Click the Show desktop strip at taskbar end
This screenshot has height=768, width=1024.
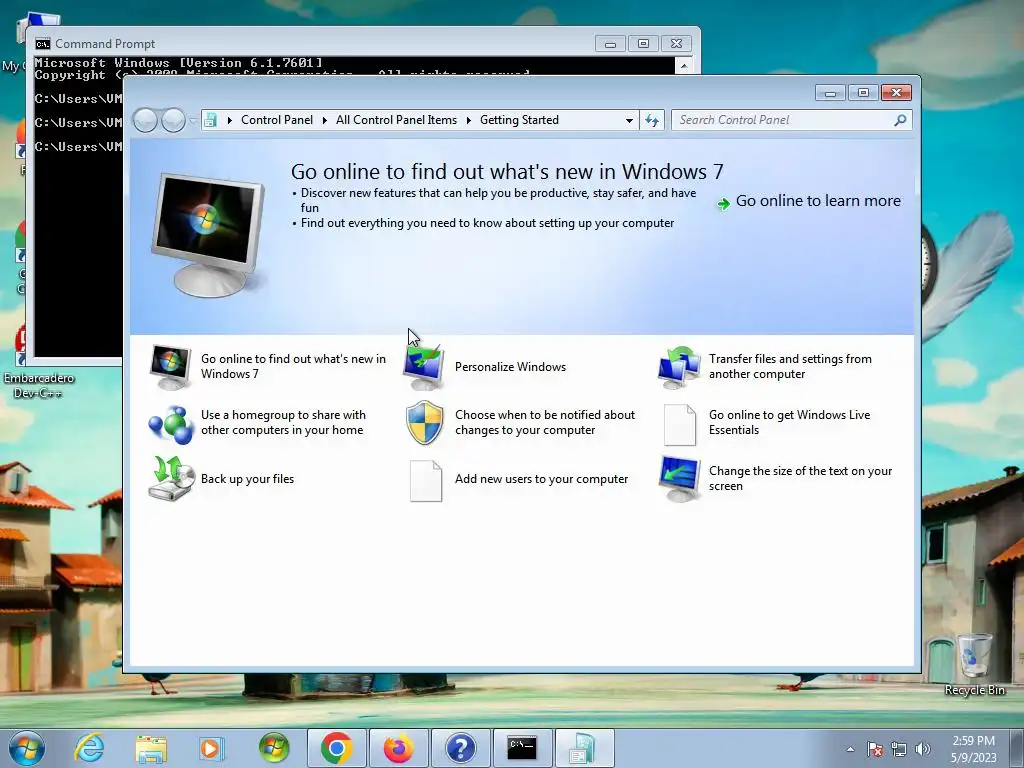[1017, 748]
